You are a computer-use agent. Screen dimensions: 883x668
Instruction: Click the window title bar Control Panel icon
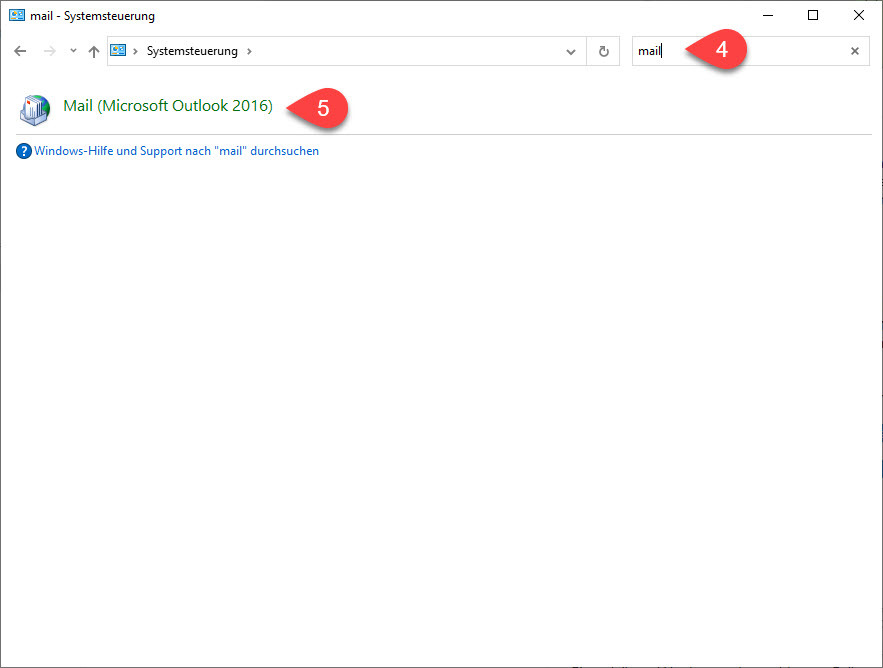point(17,15)
